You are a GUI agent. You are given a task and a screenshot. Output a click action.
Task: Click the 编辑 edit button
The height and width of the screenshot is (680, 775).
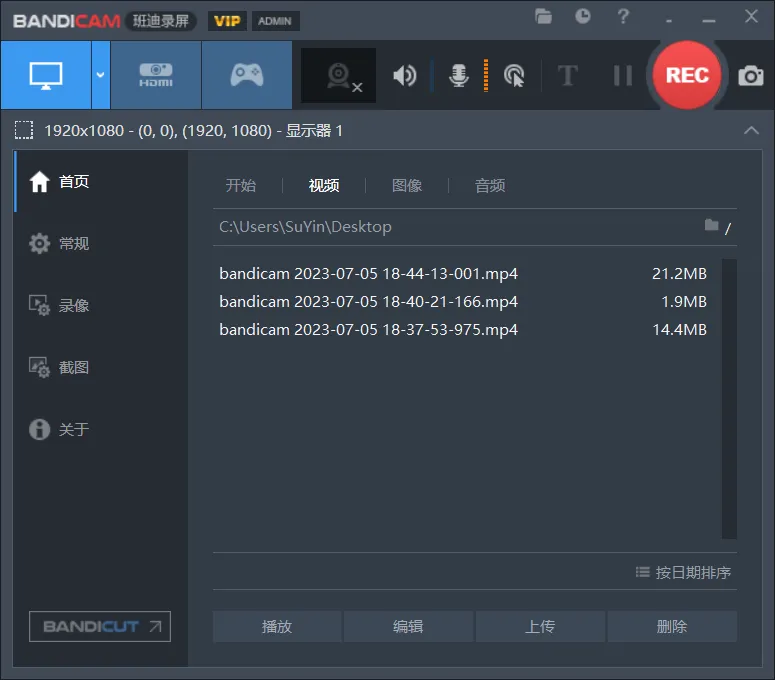point(408,627)
